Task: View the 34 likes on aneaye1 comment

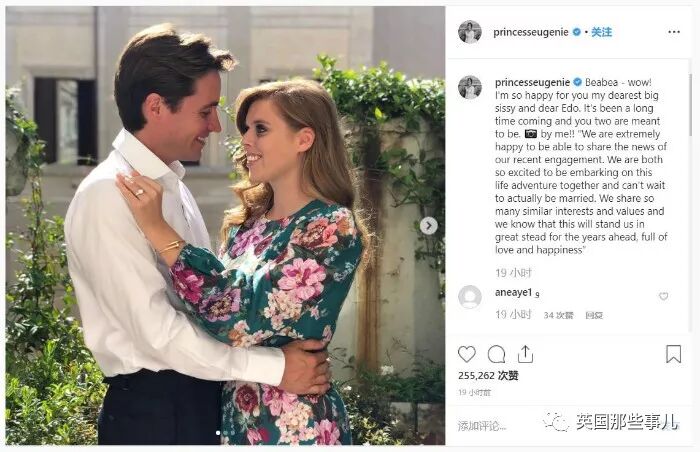Action: (x=558, y=315)
